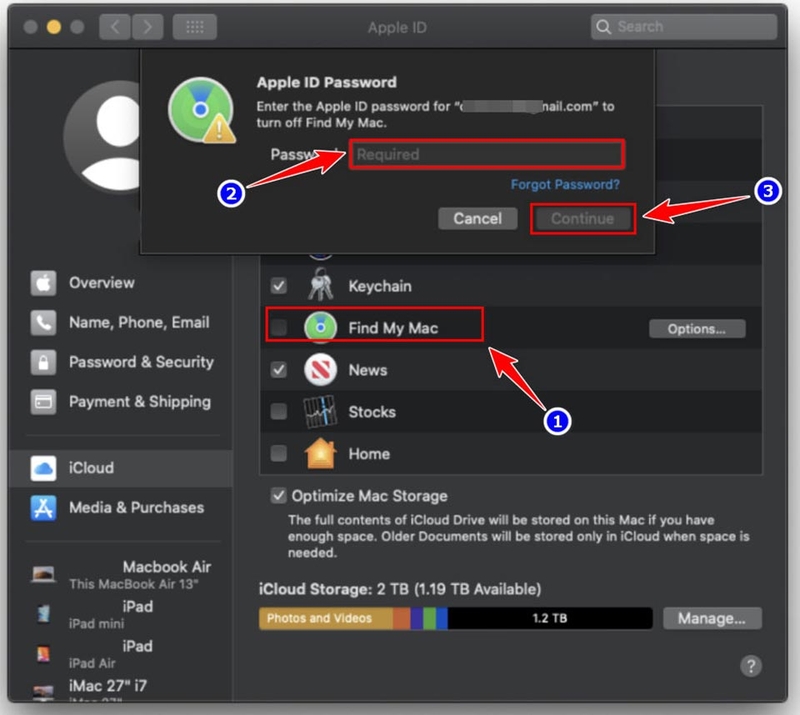This screenshot has height=715, width=800.
Task: Toggle the Find My Mac checkbox
Action: pos(279,327)
